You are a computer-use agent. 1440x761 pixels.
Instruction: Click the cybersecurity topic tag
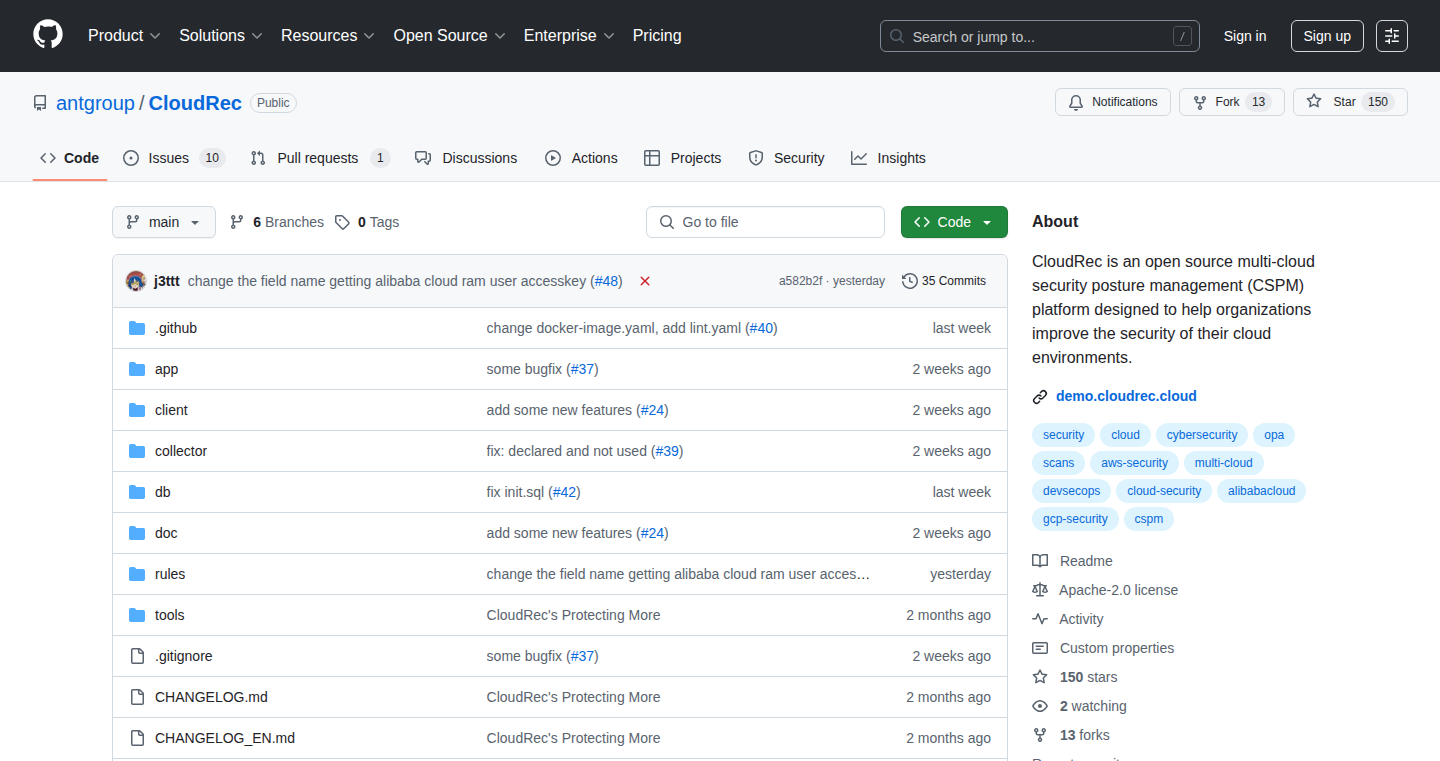[x=1202, y=435]
